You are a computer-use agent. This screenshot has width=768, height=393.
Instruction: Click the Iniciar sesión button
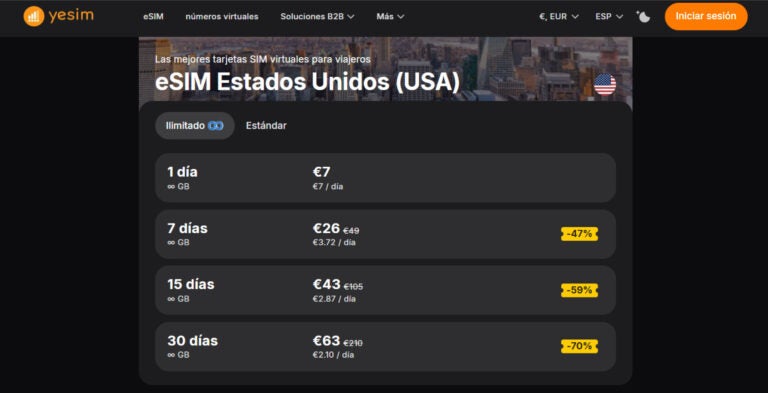pos(706,16)
